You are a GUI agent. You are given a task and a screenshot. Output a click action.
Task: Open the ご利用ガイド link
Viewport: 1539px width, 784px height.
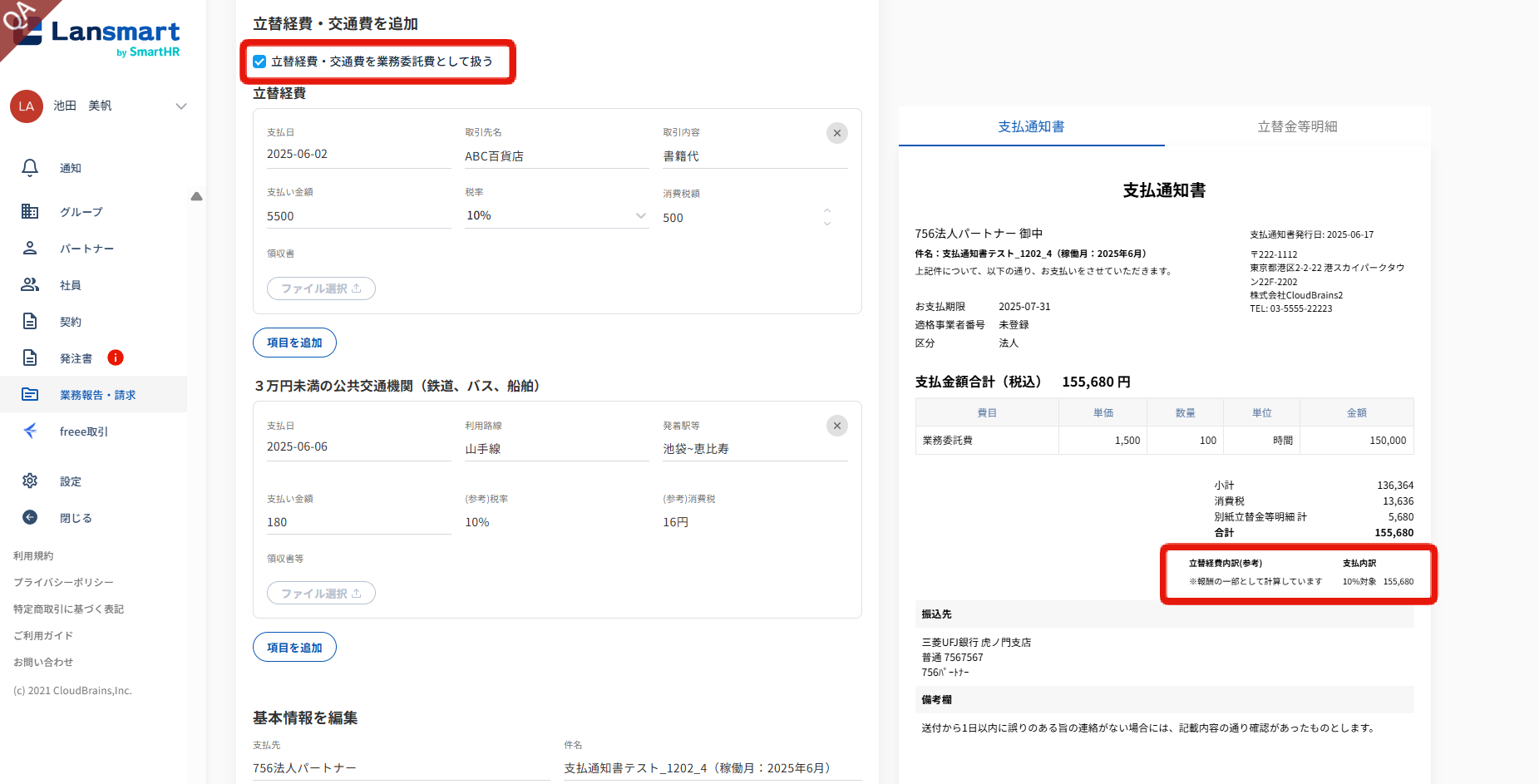(x=43, y=636)
